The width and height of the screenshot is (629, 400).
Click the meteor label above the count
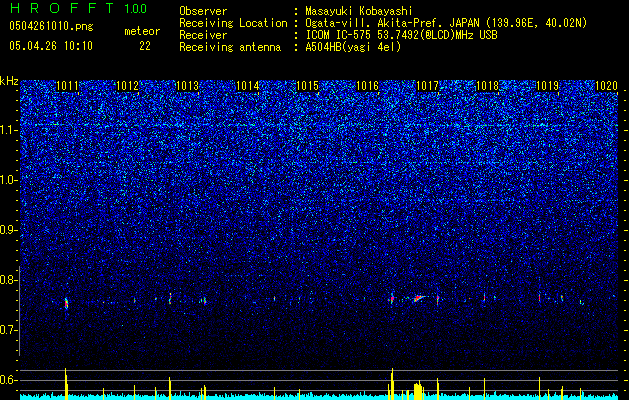(142, 31)
